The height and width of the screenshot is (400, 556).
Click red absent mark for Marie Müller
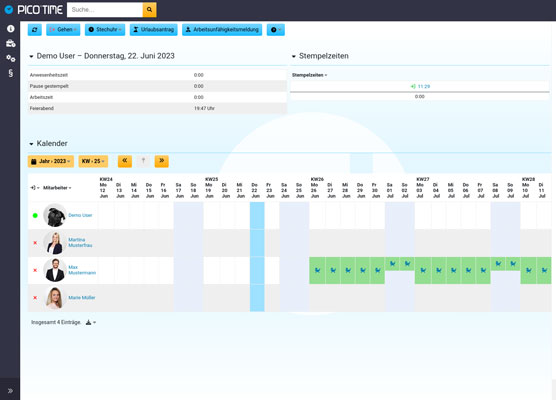tap(35, 298)
